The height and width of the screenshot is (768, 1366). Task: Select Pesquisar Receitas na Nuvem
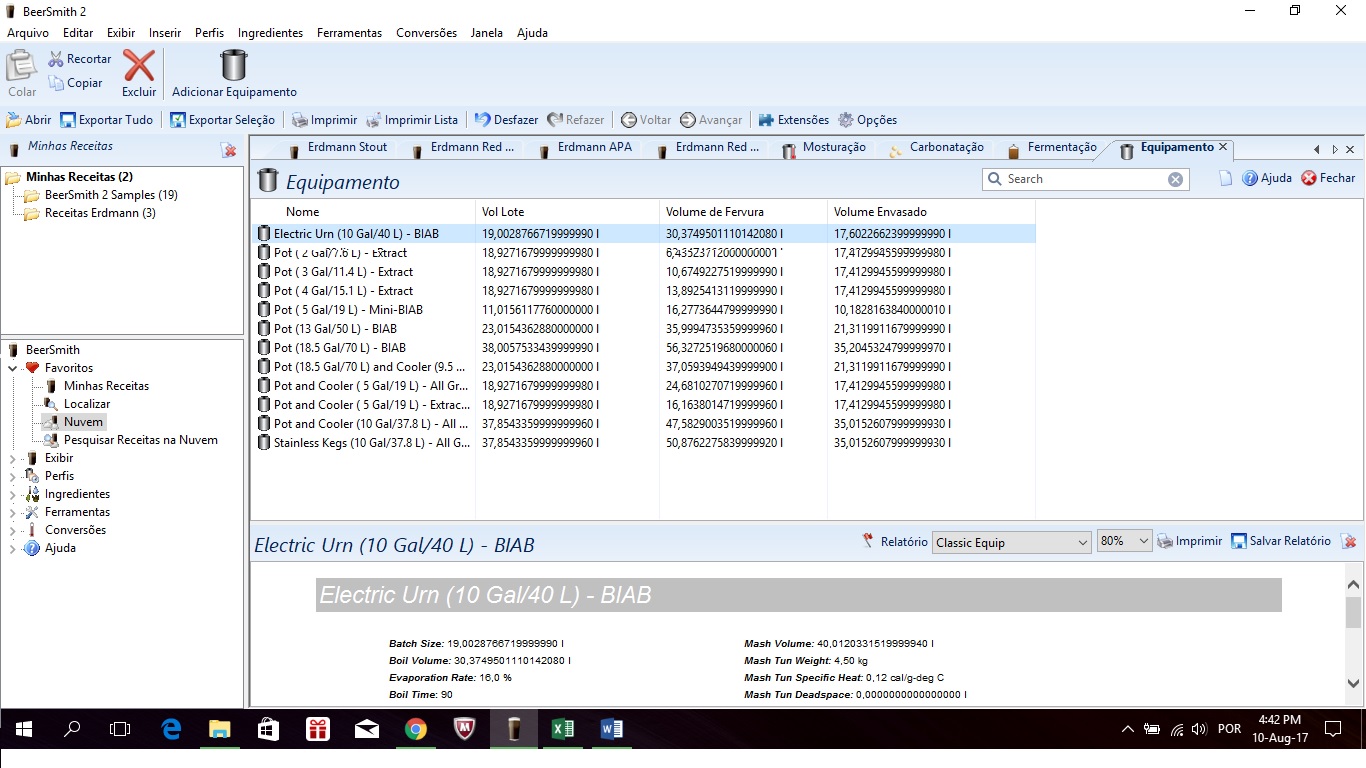point(140,440)
